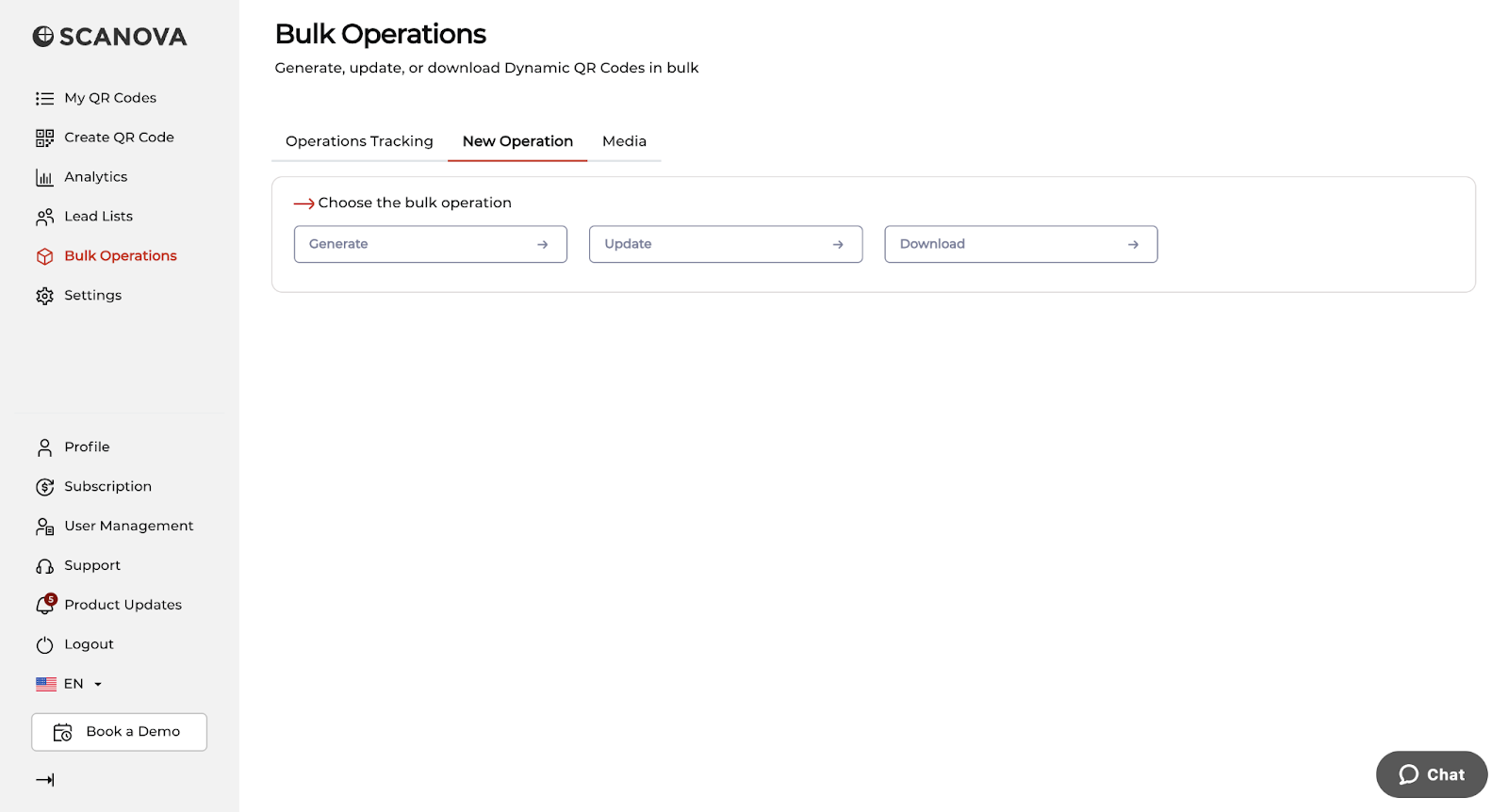Click the Settings gear icon

click(x=44, y=296)
